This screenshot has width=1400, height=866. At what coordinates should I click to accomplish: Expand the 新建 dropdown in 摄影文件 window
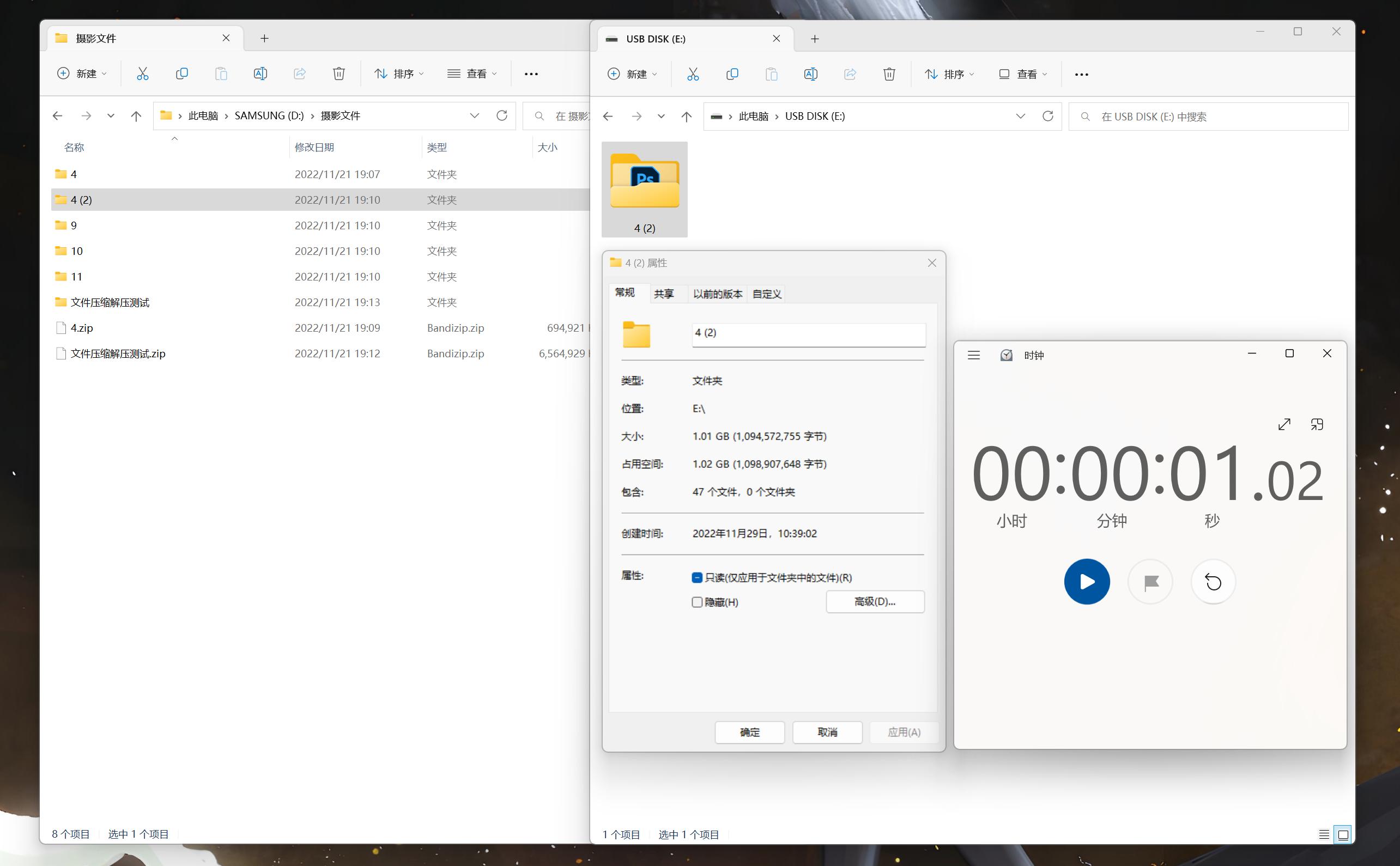(82, 74)
